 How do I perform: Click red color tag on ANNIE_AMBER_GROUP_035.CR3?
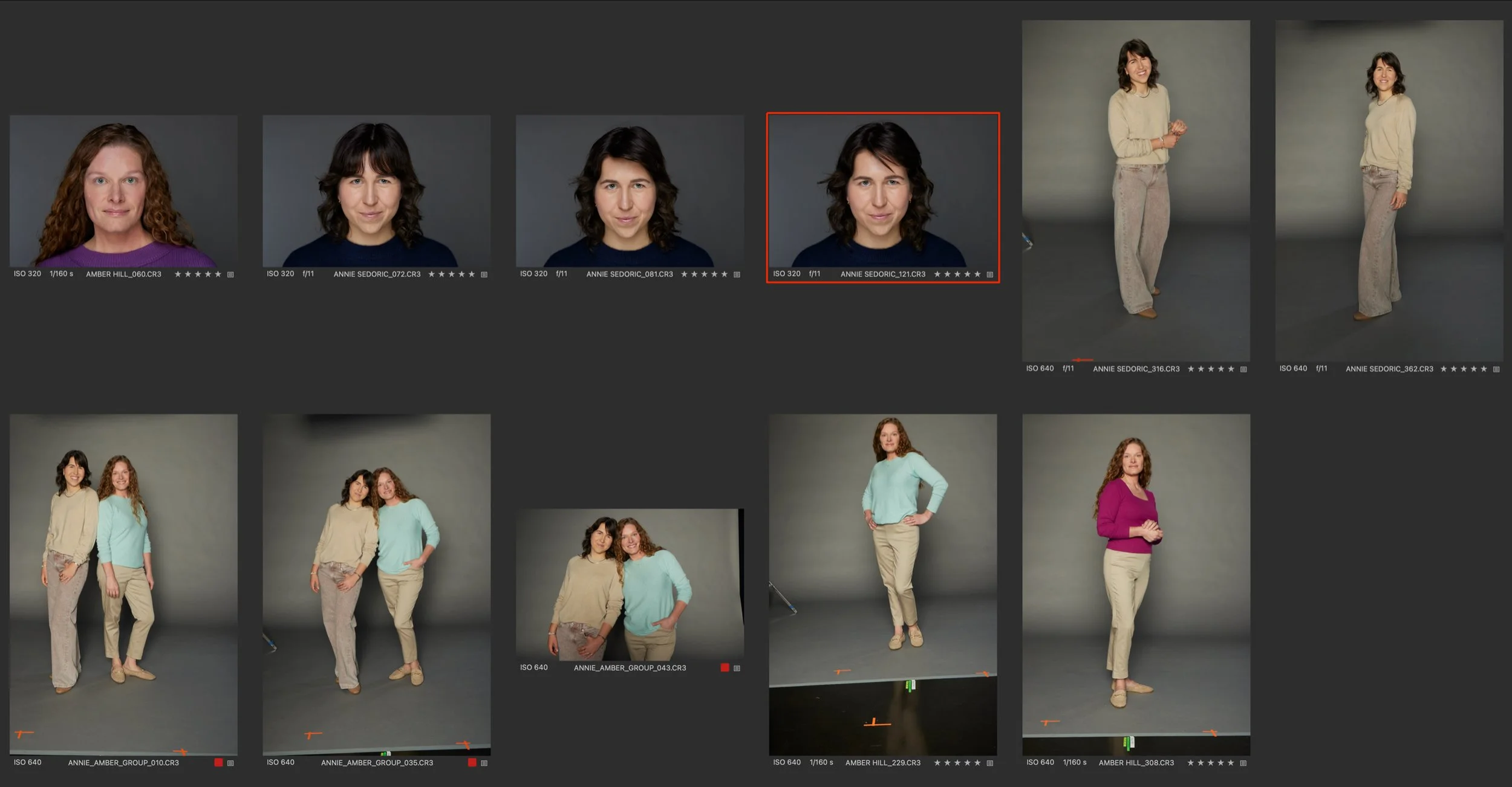(472, 762)
